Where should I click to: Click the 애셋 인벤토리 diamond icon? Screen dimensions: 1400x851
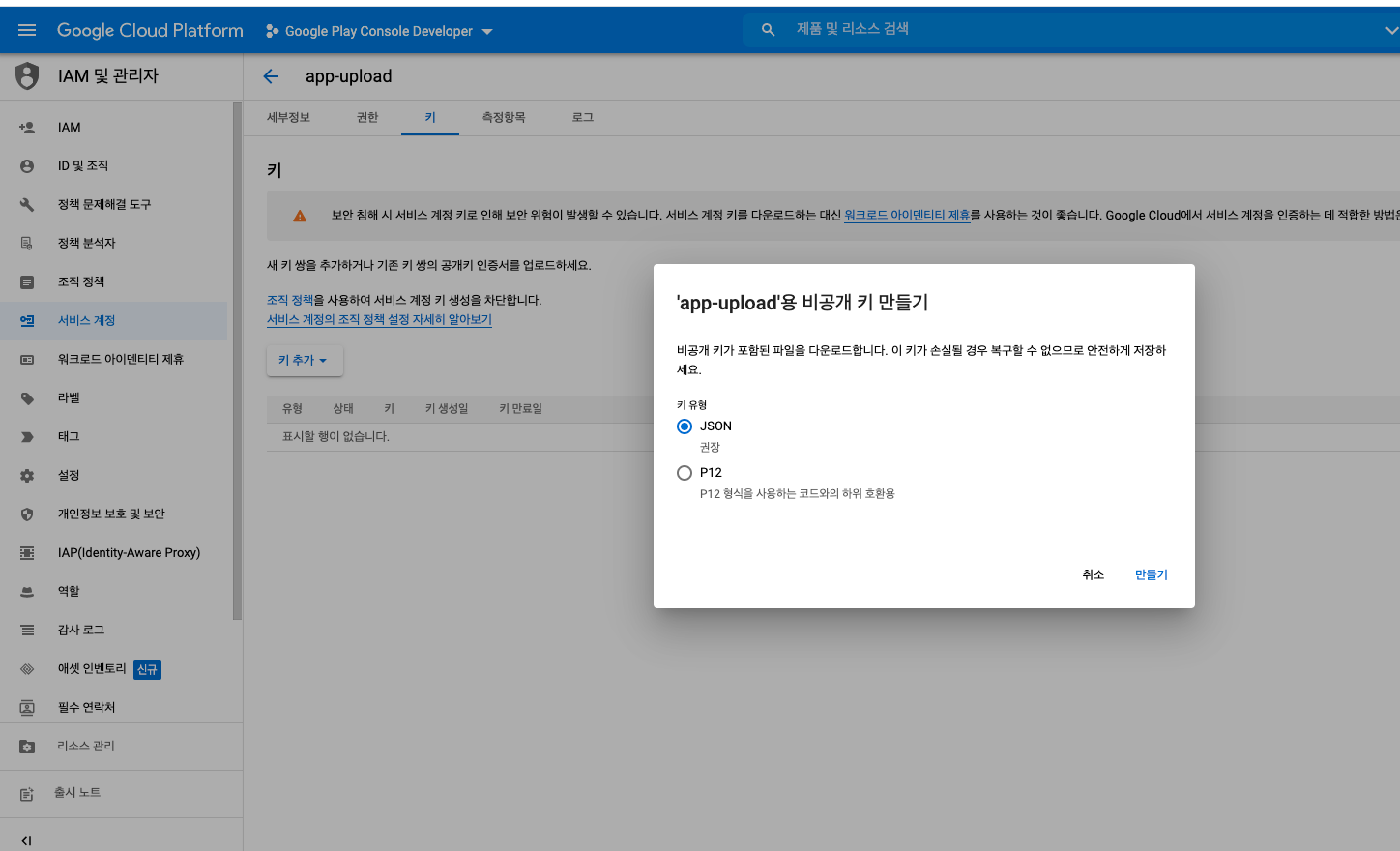point(27,668)
